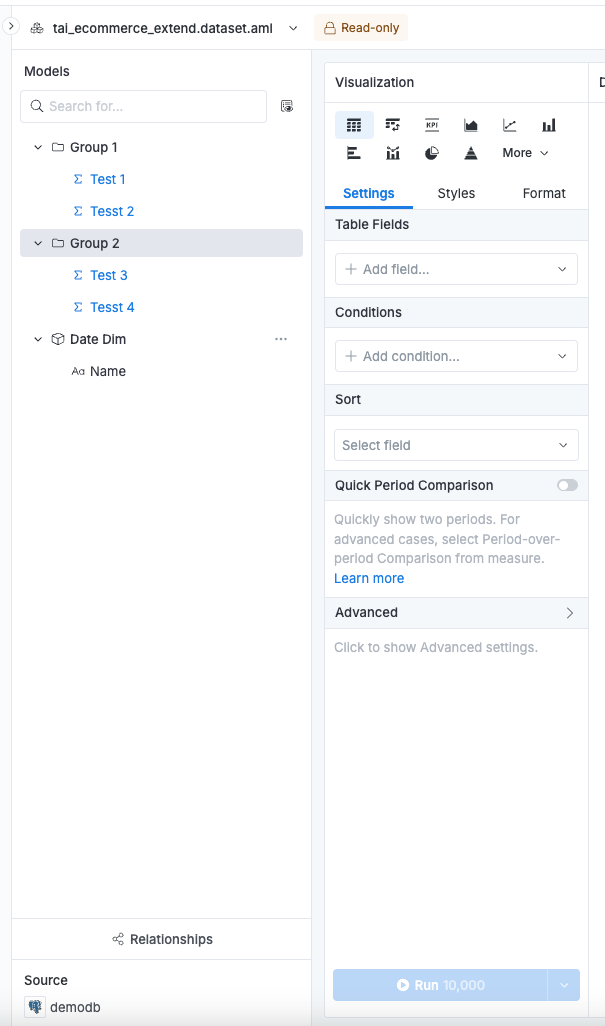Click the Learn more link
This screenshot has width=605, height=1026.
click(x=369, y=578)
